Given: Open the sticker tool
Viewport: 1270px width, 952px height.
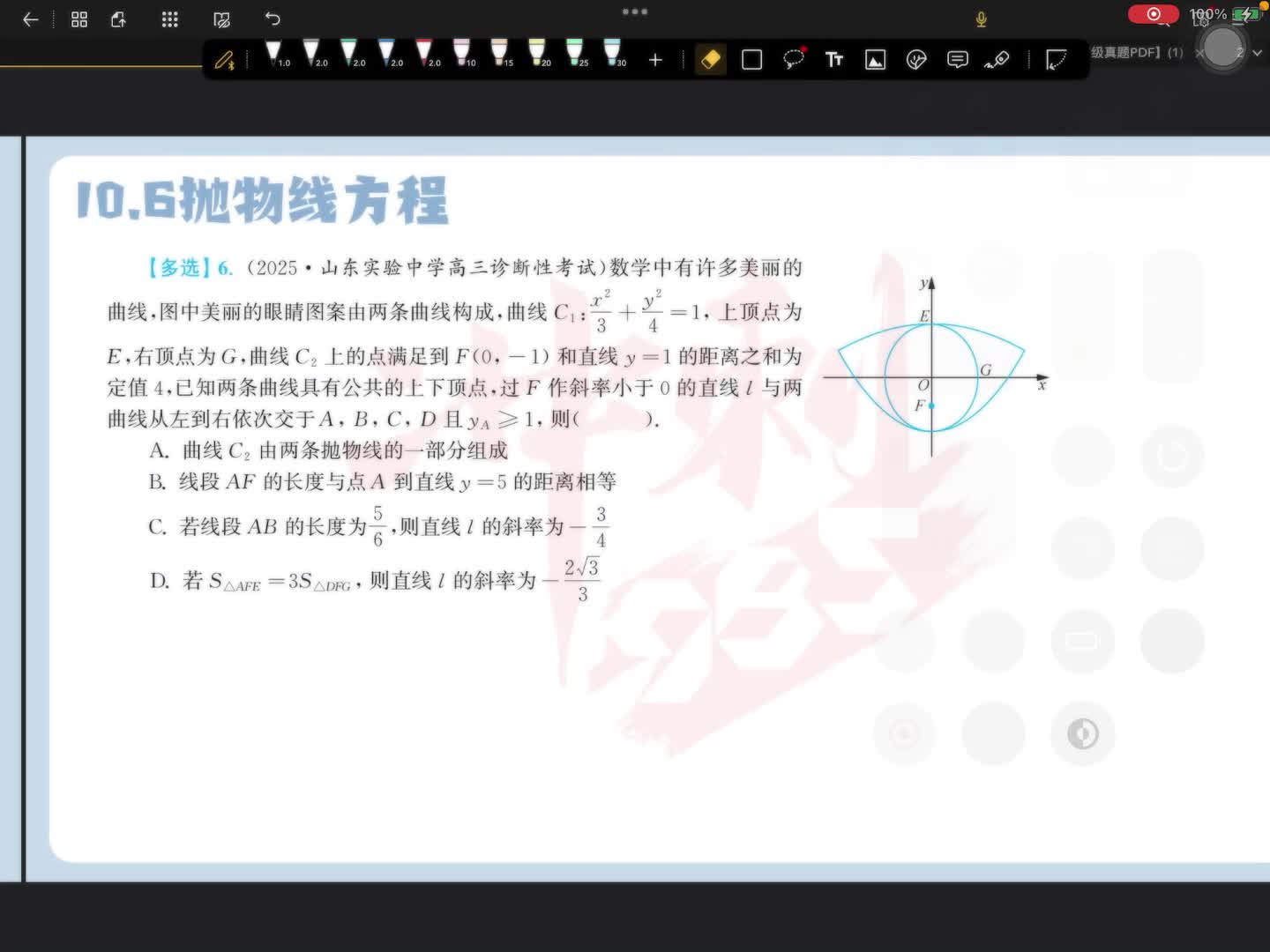Looking at the screenshot, I should coord(916,59).
